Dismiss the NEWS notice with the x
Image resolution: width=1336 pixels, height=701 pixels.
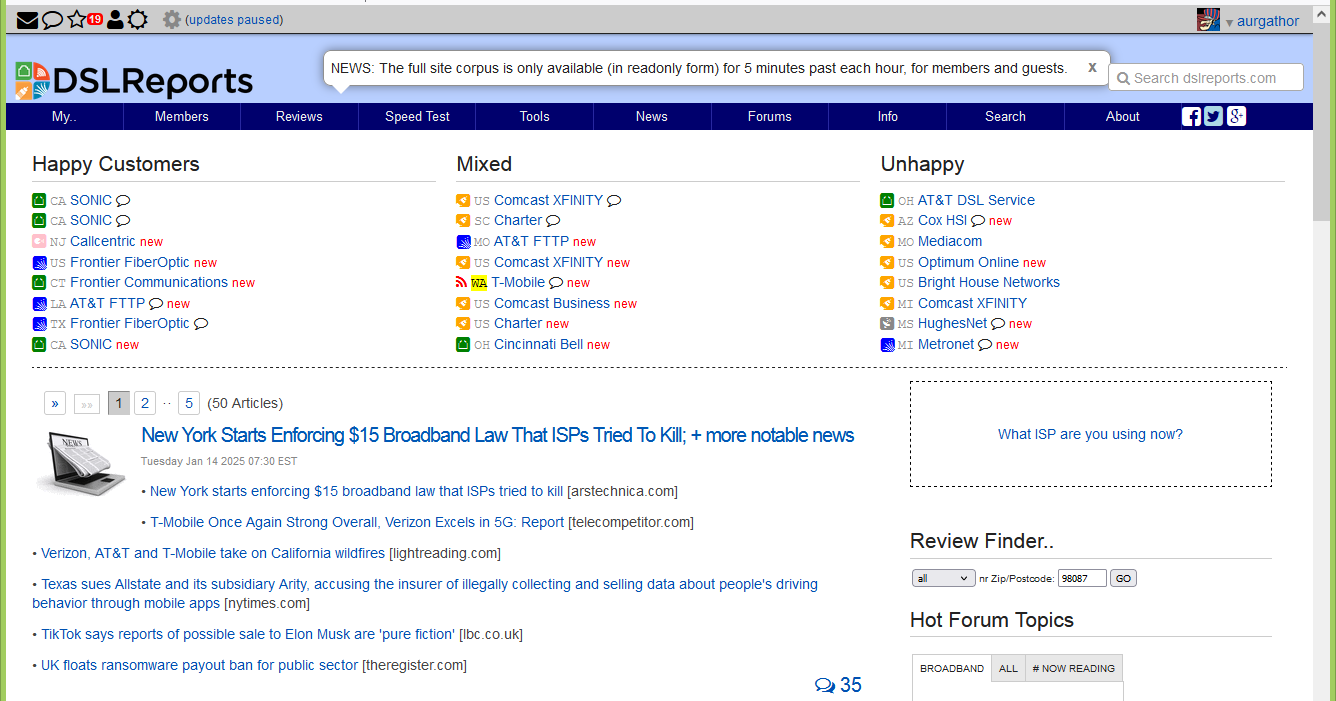point(1092,67)
